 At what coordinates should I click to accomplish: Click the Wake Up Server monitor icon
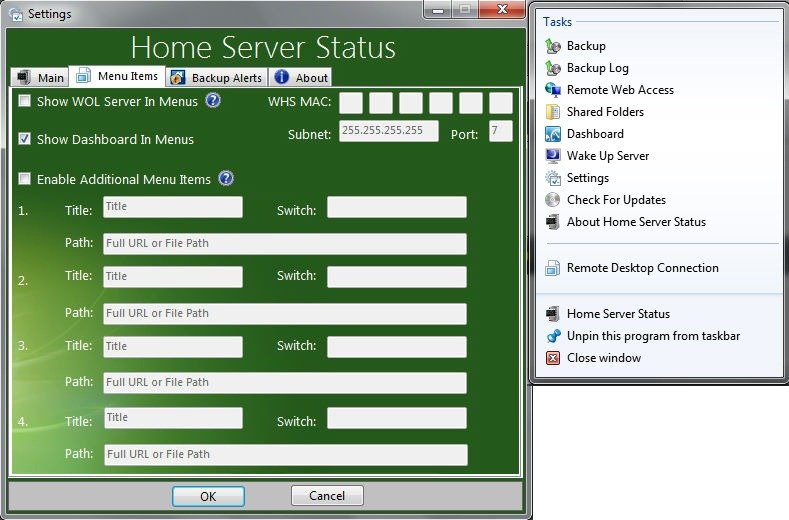(x=553, y=156)
